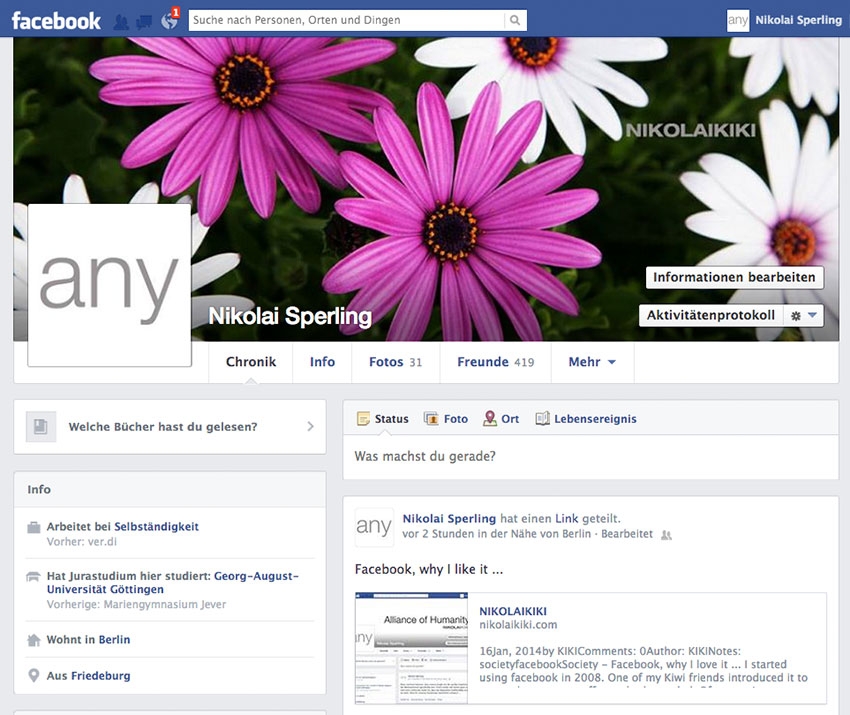The width and height of the screenshot is (850, 715).
Task: Go to Facebook home via logo
Action: 56,21
